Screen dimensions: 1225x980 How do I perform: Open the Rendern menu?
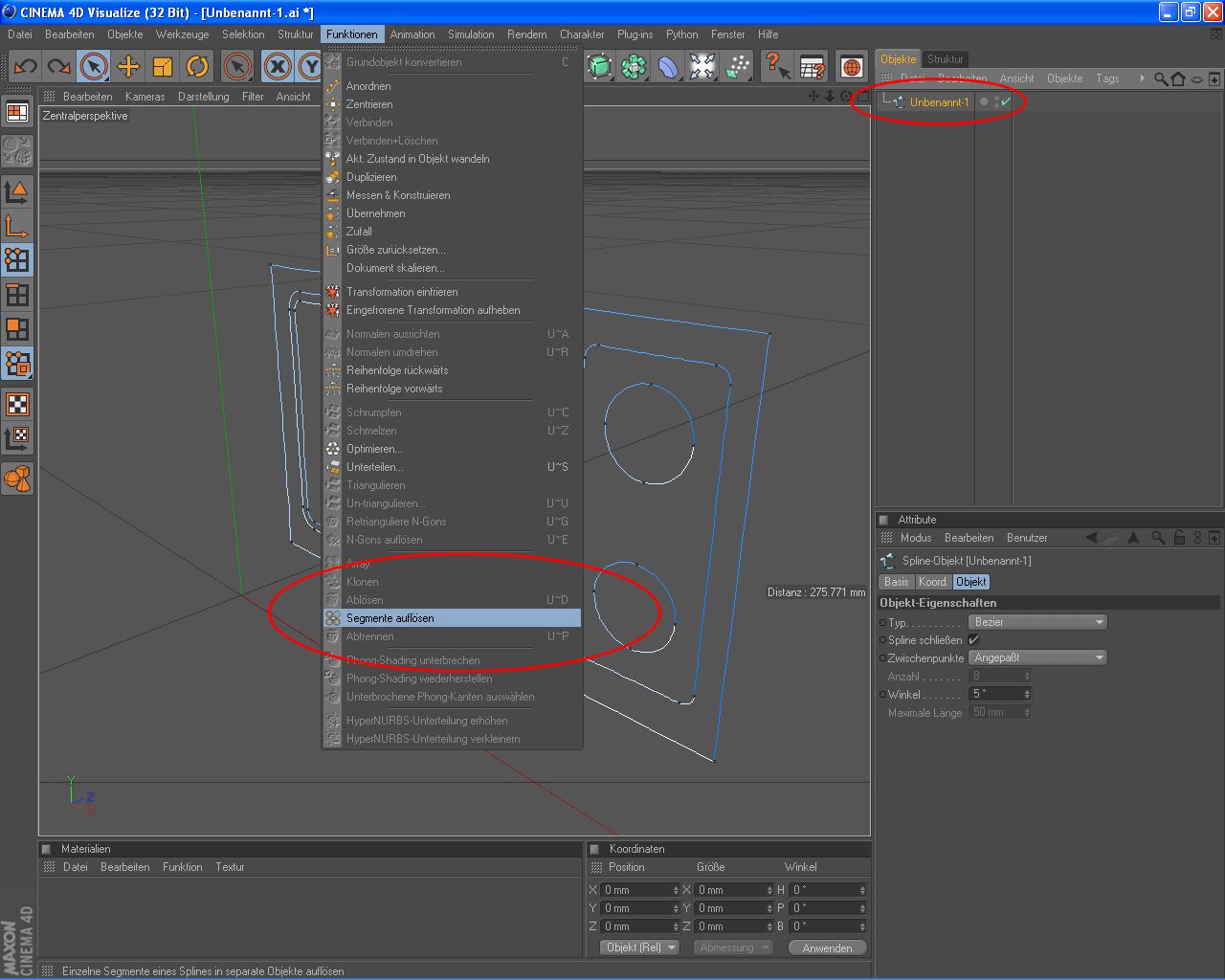tap(527, 34)
